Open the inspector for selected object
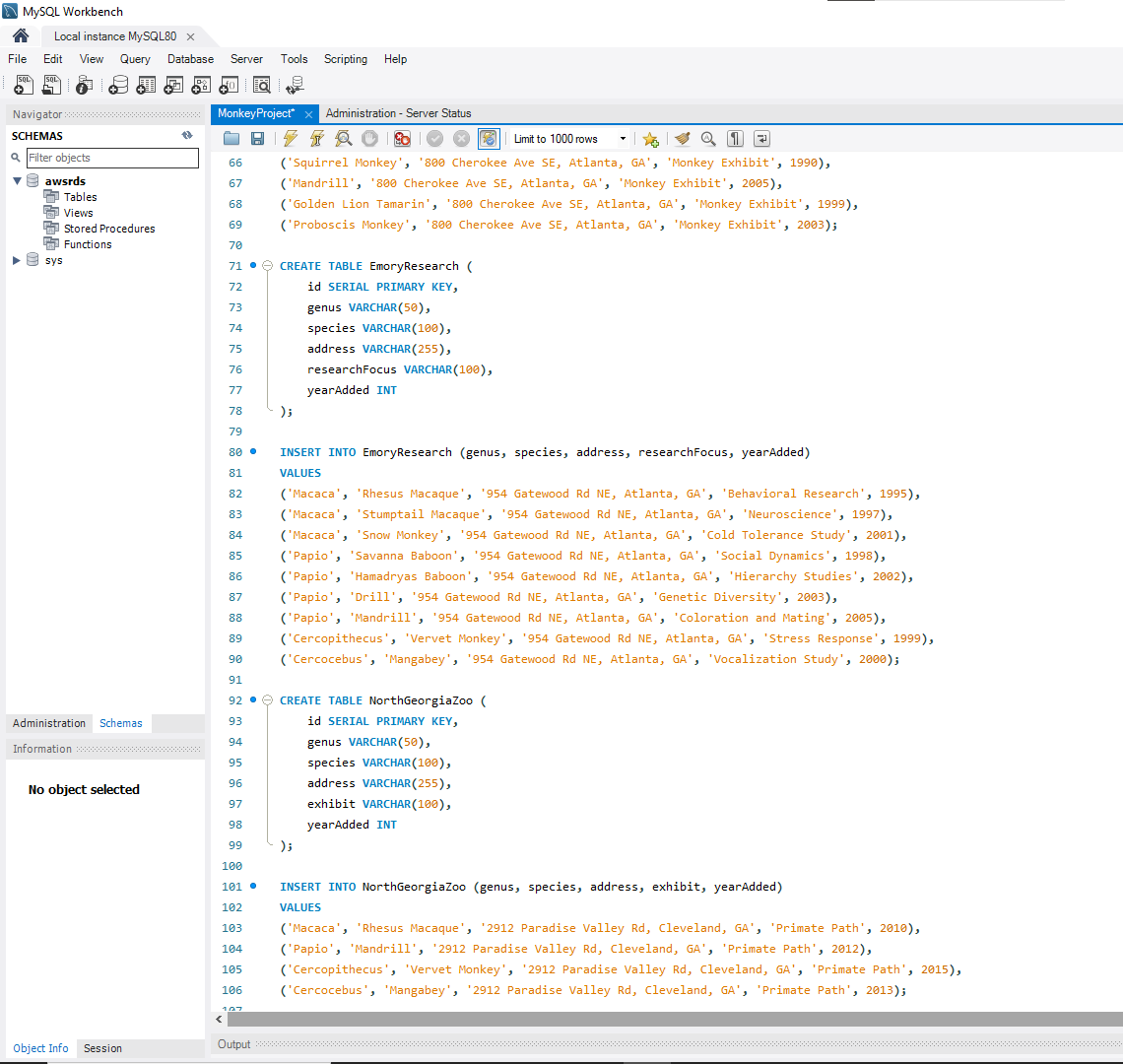This screenshot has width=1123, height=1064. coord(84,86)
